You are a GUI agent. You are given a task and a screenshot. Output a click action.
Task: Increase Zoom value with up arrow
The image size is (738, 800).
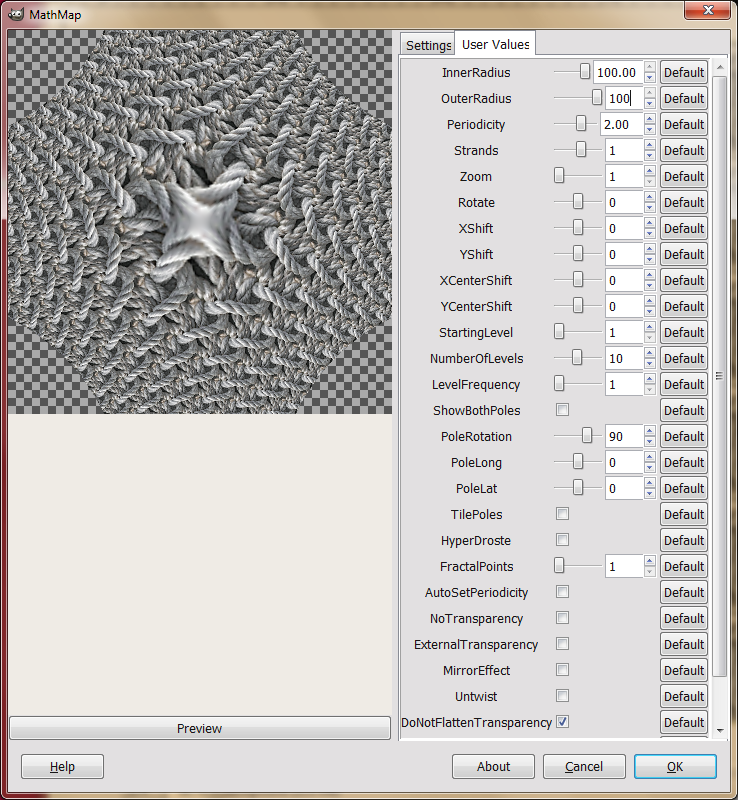pyautogui.click(x=649, y=171)
